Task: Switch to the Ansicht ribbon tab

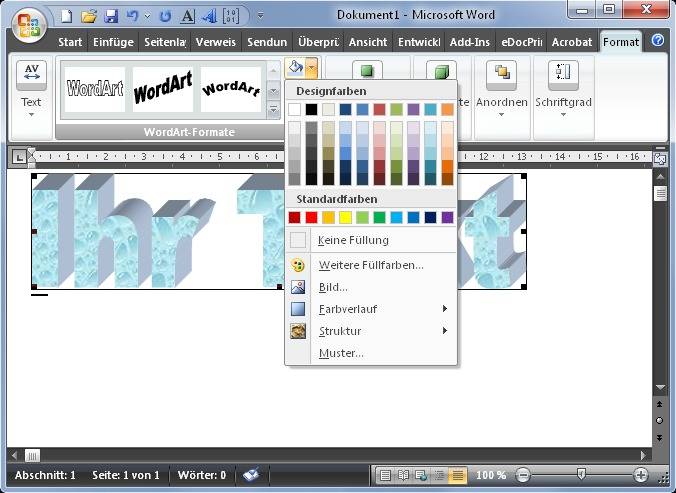Action: coord(368,42)
